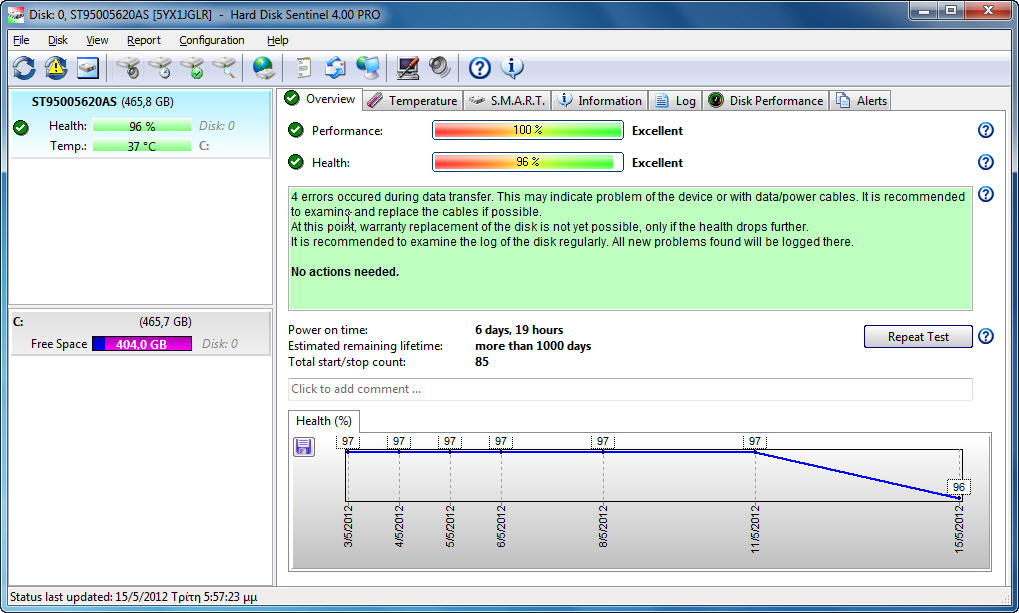
Task: Open the View menu
Action: tap(97, 40)
